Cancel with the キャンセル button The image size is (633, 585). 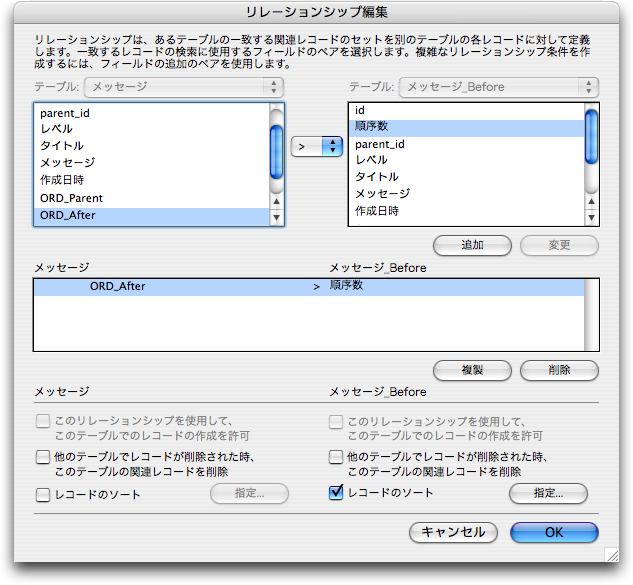coord(453,532)
